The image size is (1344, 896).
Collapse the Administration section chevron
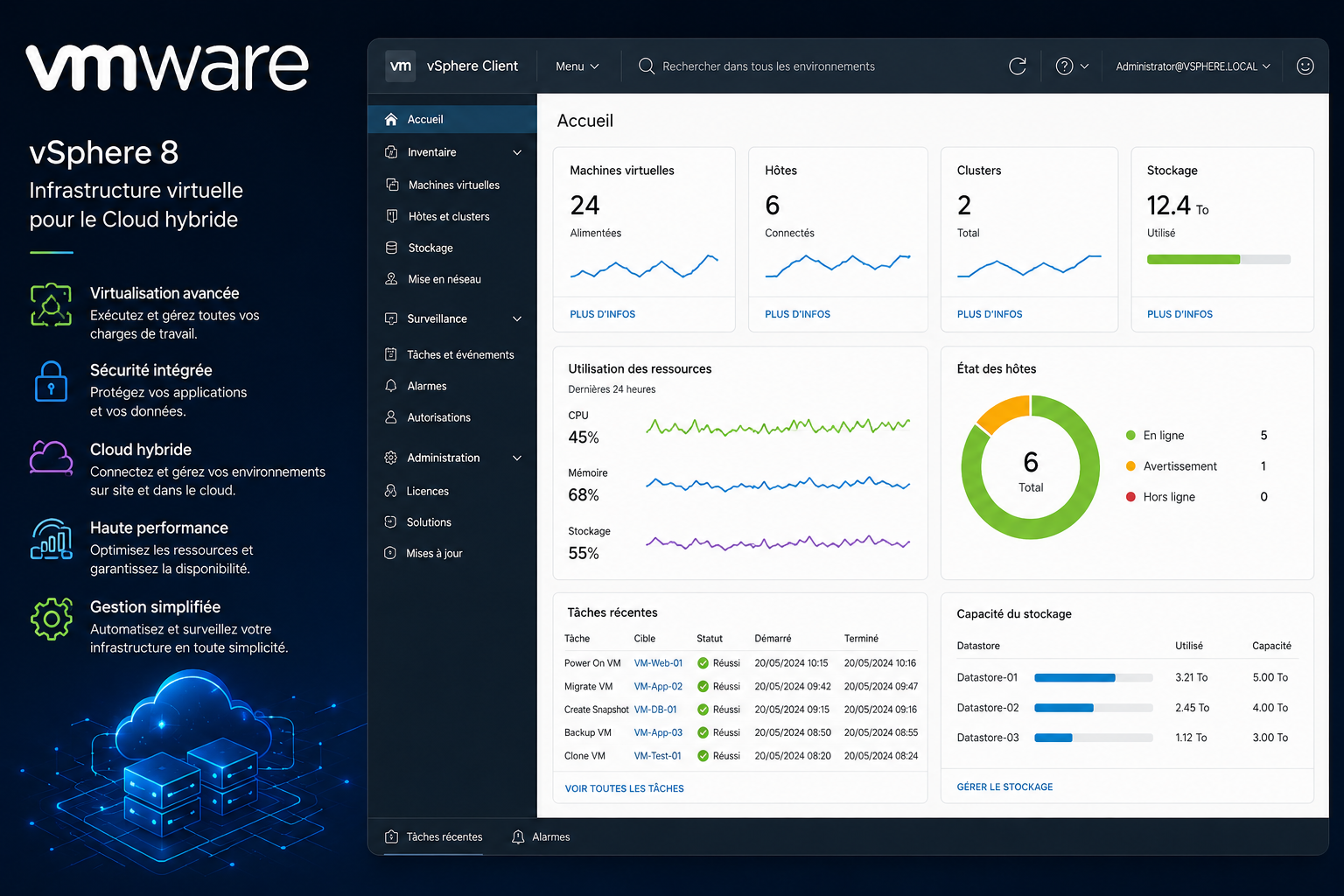coord(517,458)
